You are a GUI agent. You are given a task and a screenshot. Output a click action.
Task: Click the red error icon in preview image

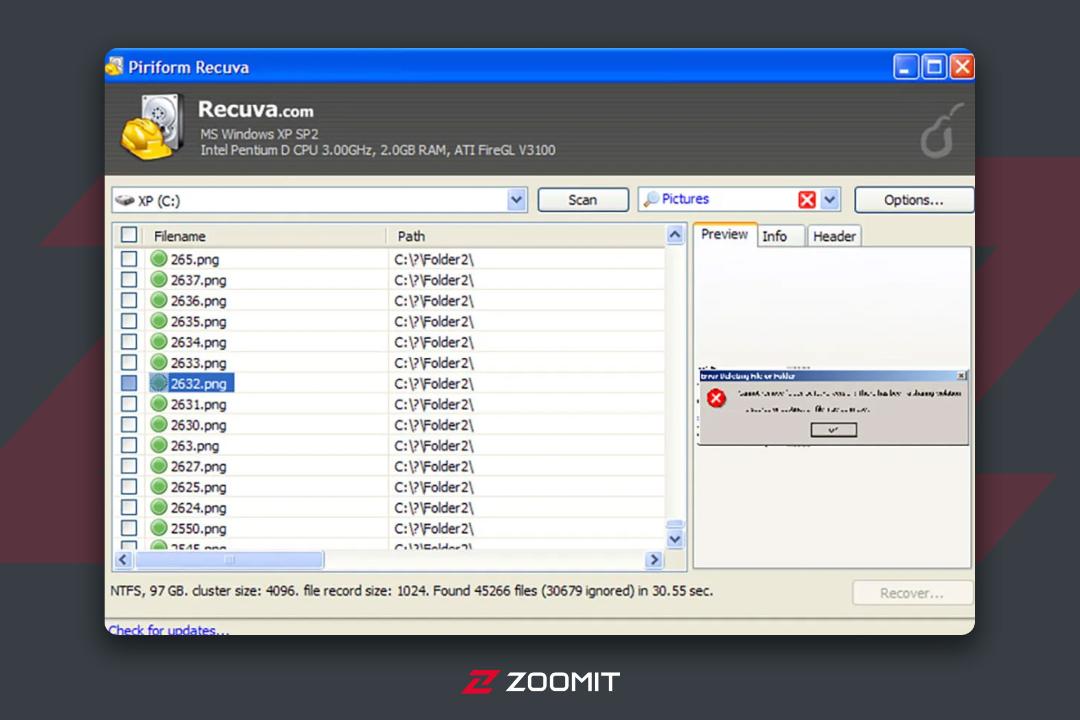tap(716, 398)
